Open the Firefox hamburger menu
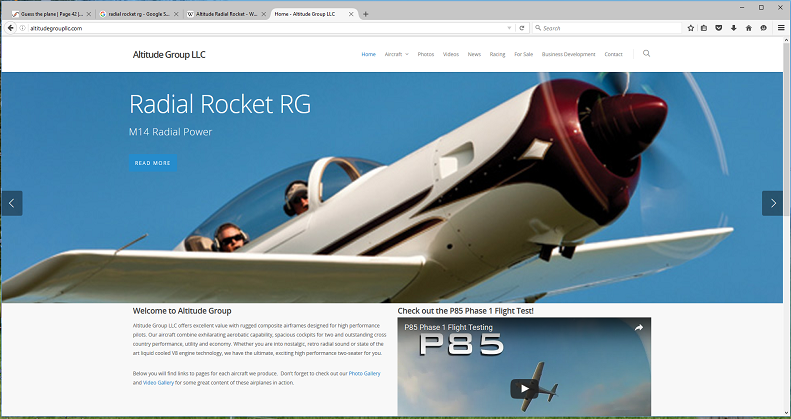The height and width of the screenshot is (419, 791). point(781,28)
